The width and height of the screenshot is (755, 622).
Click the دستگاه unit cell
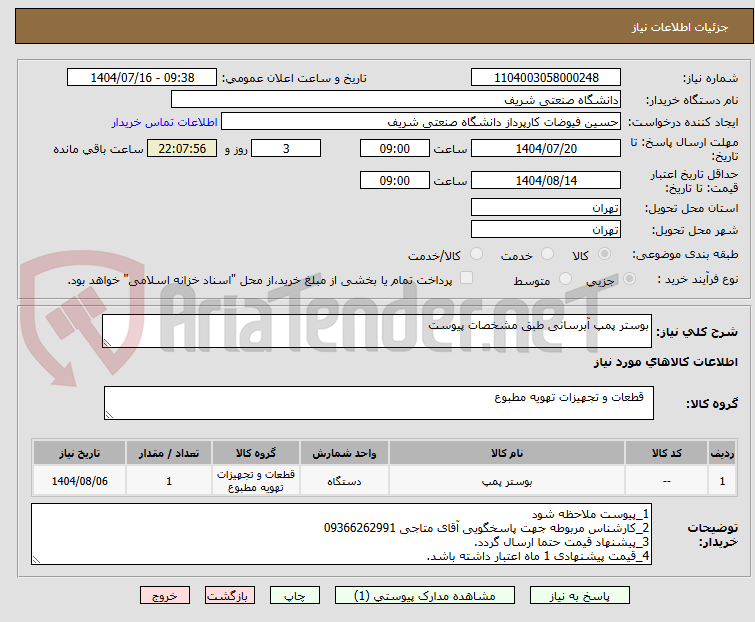click(344, 480)
